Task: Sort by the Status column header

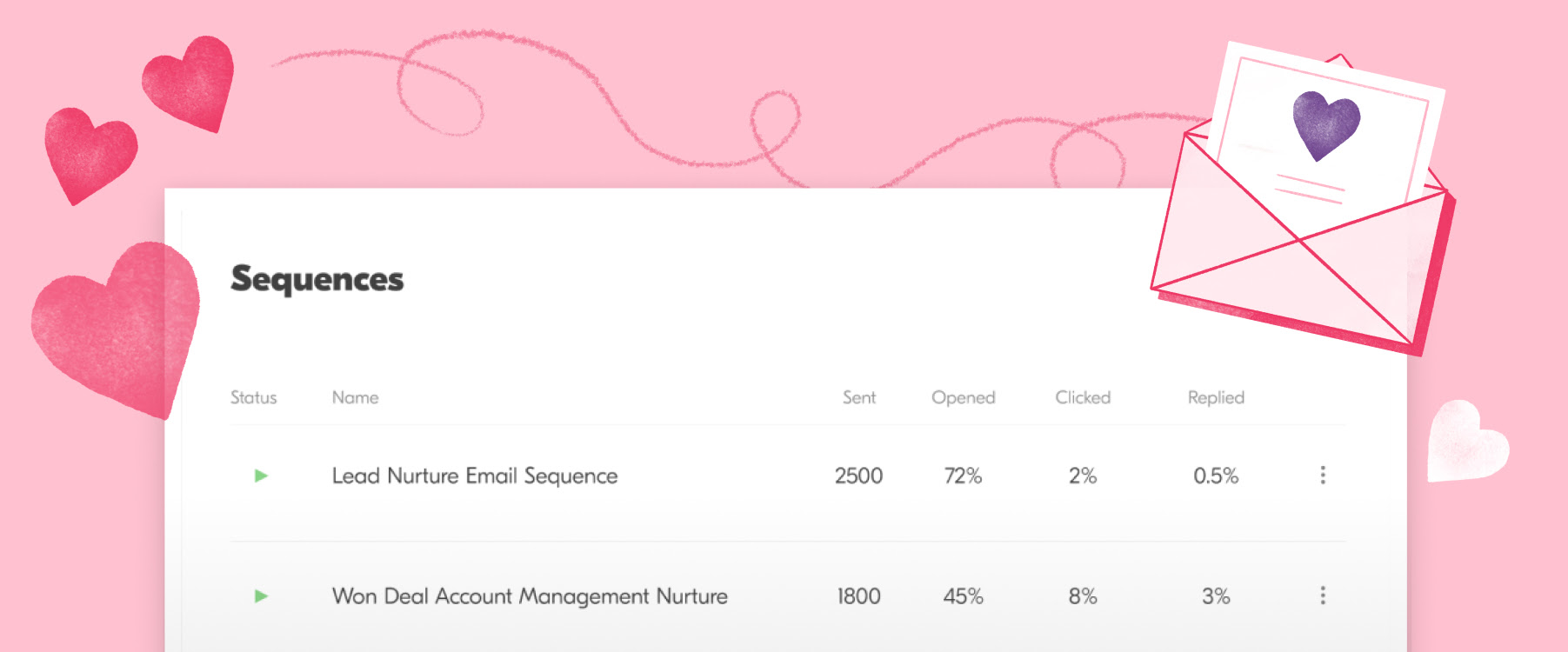Action: (x=253, y=397)
